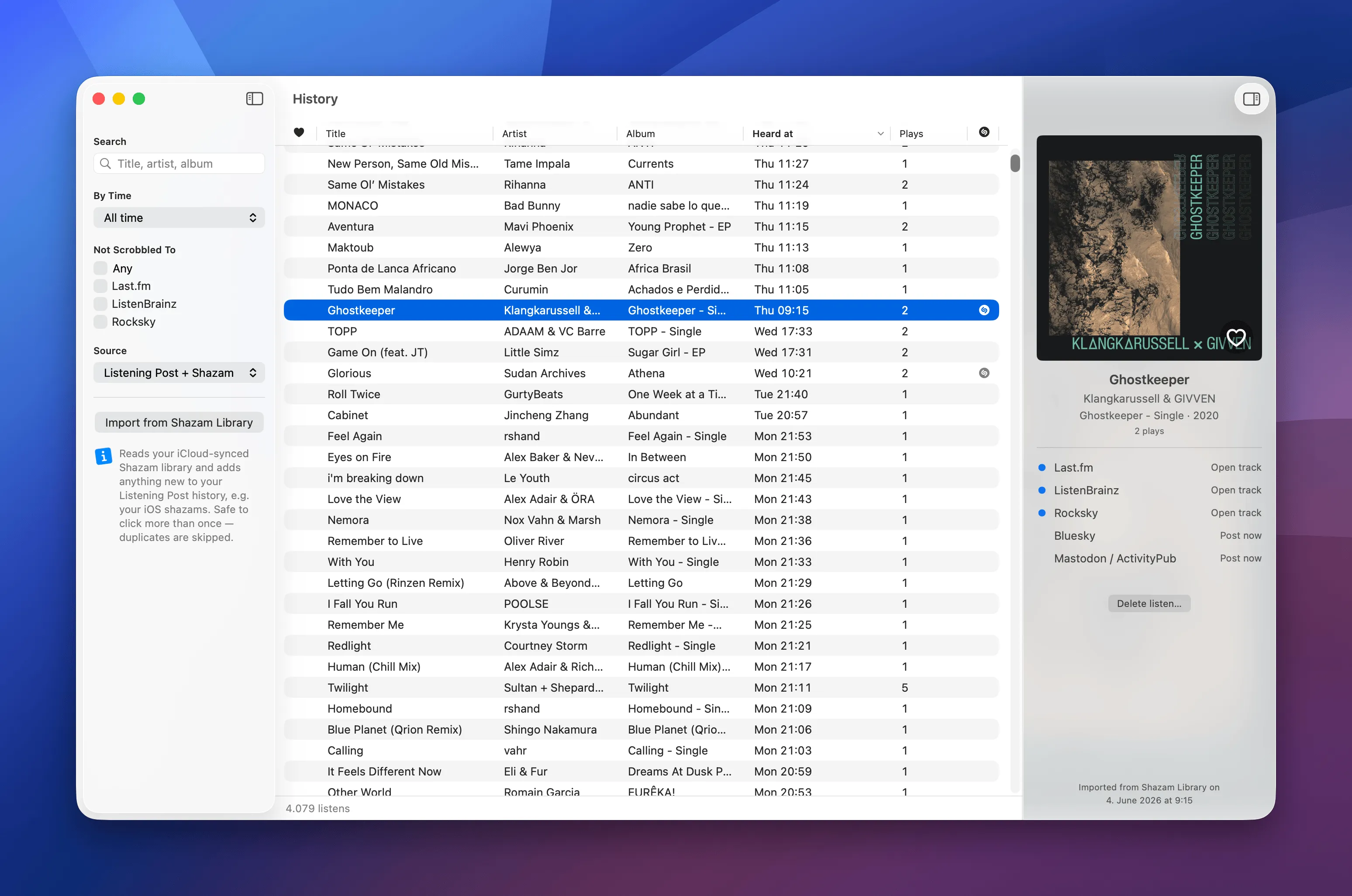Enable the ListenBrainz checkbox filter

tap(100, 304)
